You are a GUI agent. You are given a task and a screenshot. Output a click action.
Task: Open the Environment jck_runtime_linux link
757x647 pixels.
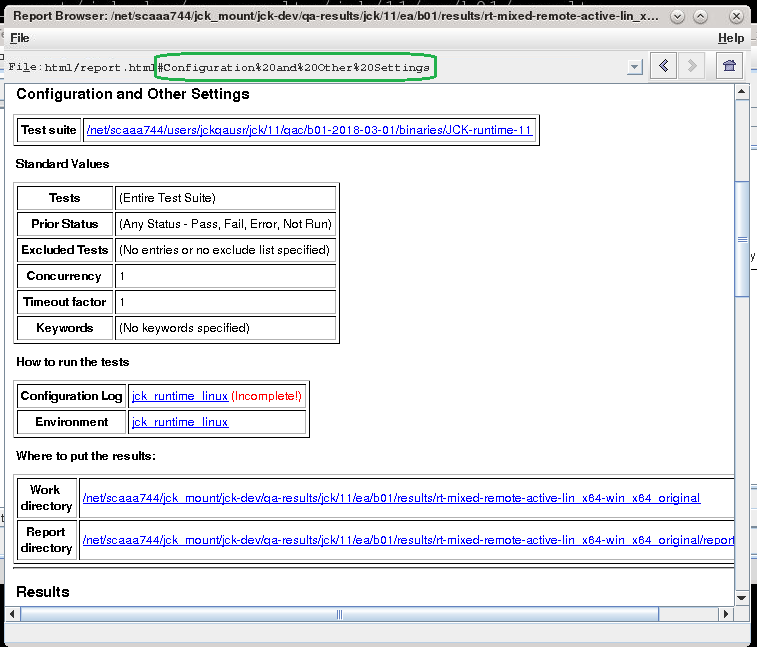pyautogui.click(x=180, y=422)
